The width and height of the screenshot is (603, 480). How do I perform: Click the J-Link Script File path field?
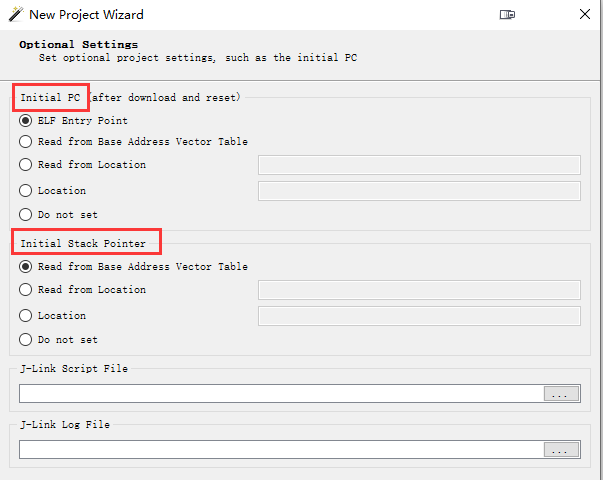tap(282, 393)
